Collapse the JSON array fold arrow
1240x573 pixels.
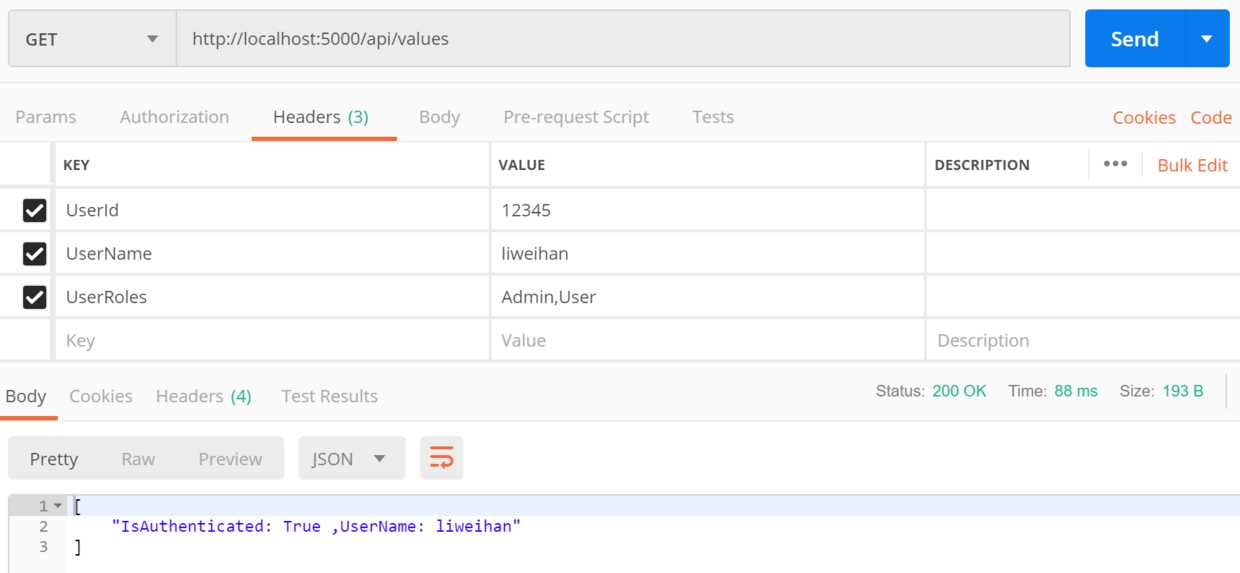tap(58, 506)
